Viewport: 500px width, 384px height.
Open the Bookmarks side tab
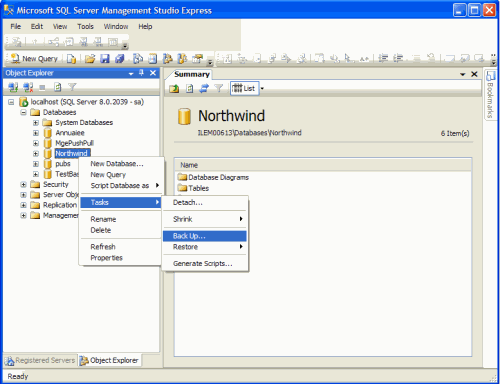coord(490,95)
